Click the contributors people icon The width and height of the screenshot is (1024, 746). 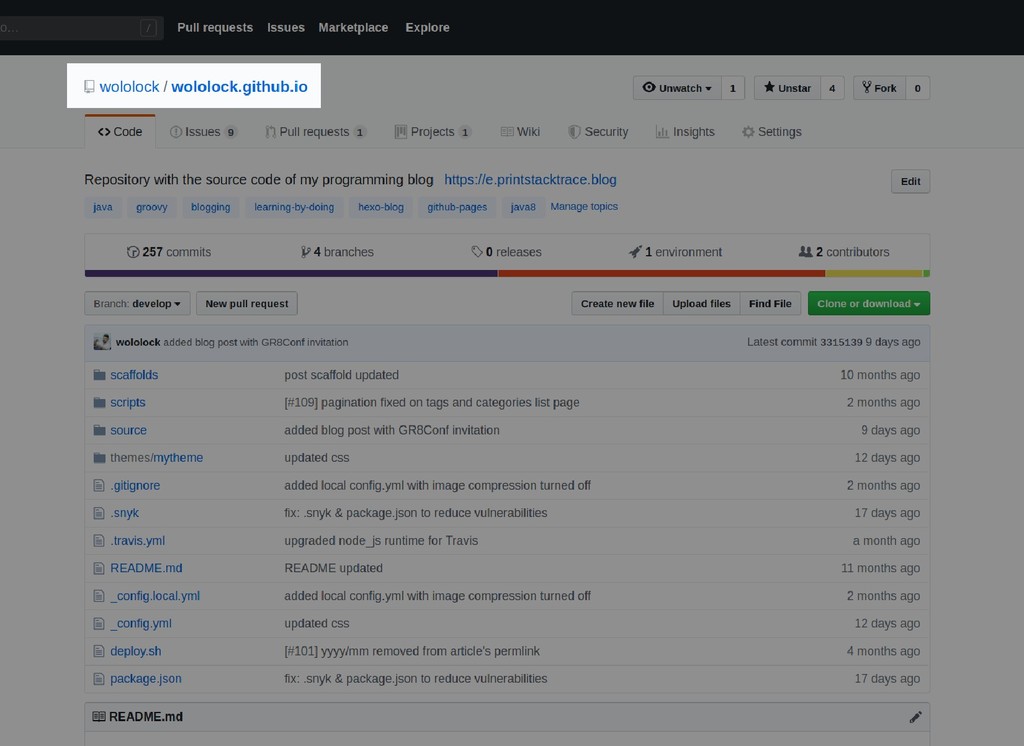(x=805, y=251)
